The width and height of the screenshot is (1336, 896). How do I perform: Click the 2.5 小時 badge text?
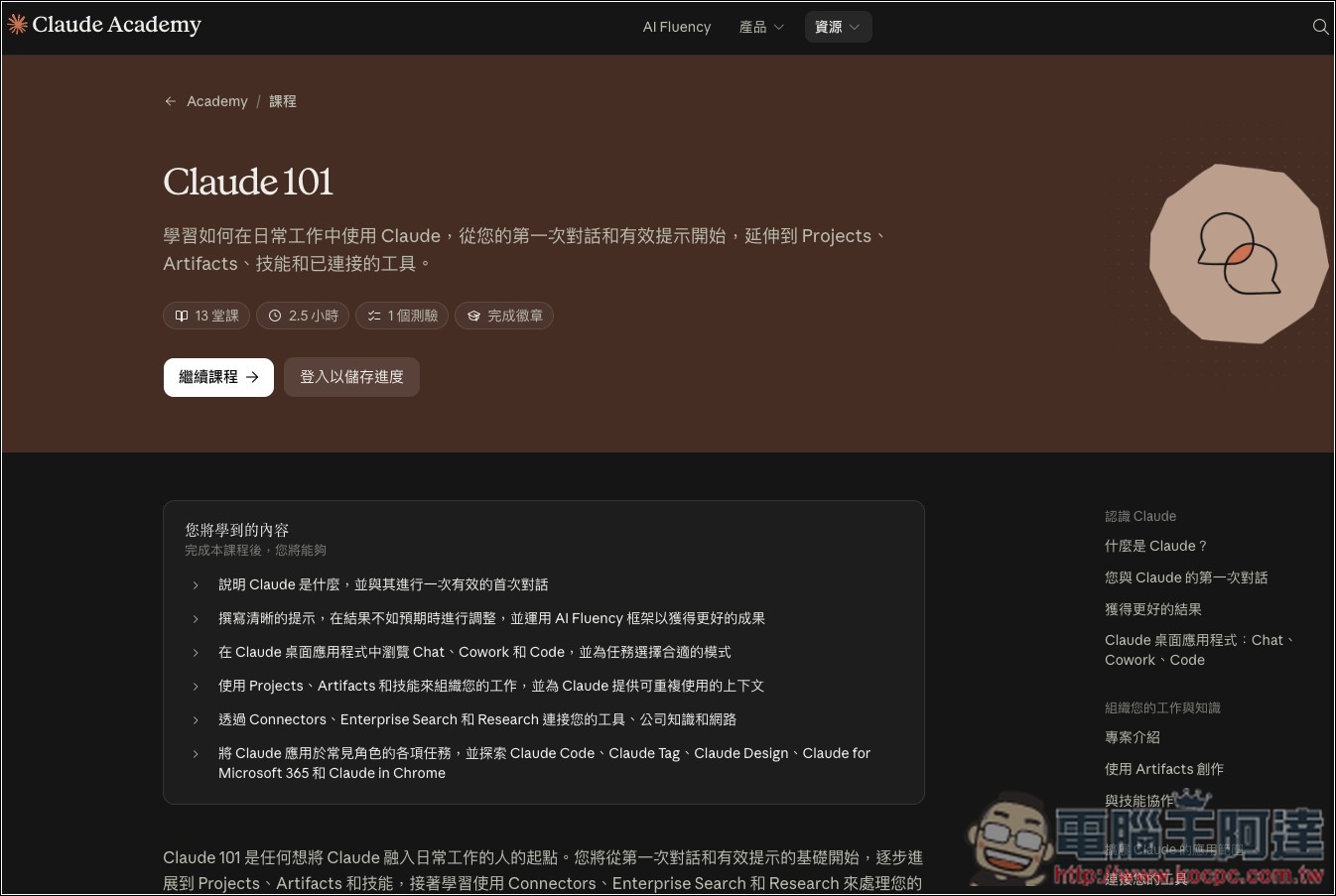(x=314, y=316)
